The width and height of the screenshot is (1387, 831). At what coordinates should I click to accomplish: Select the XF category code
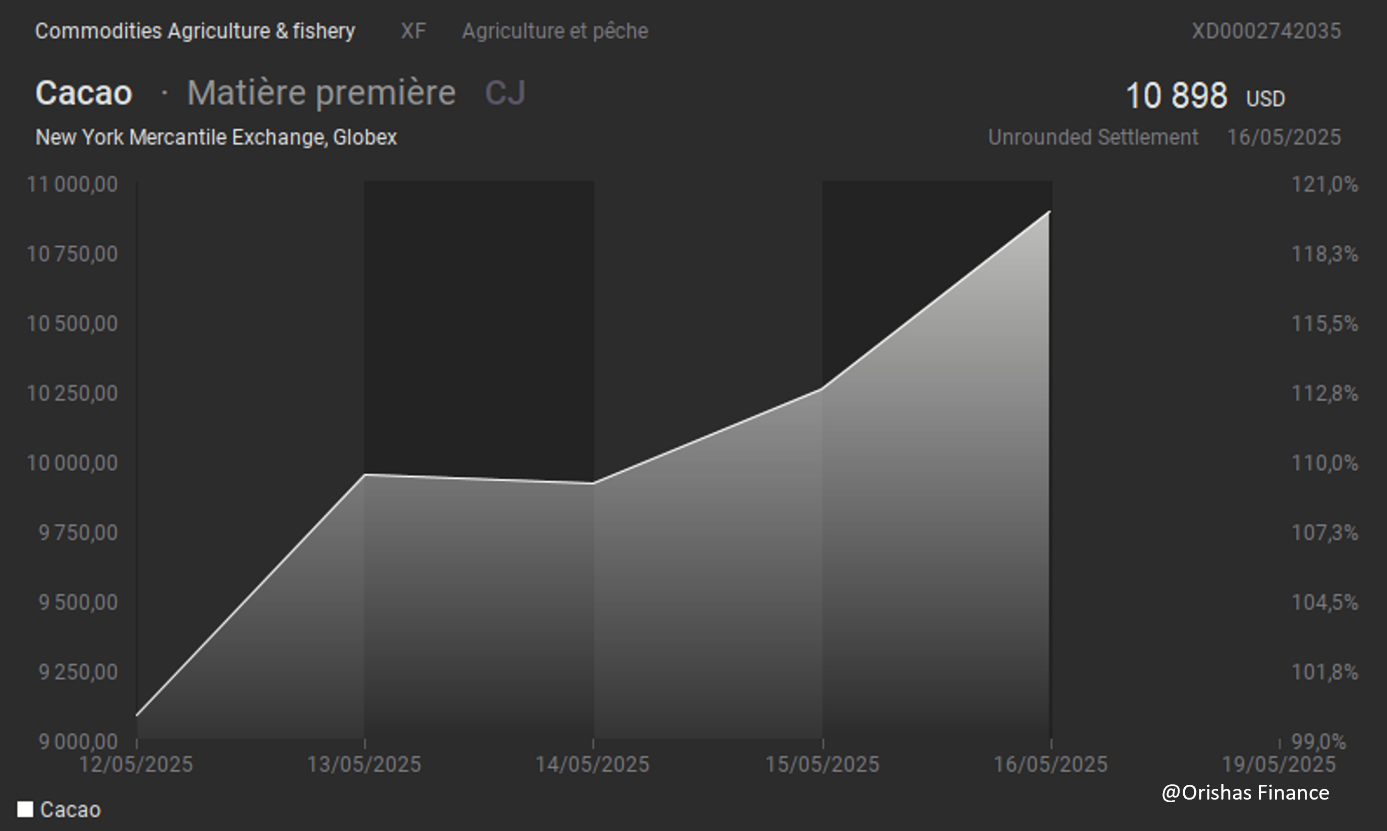(x=413, y=31)
